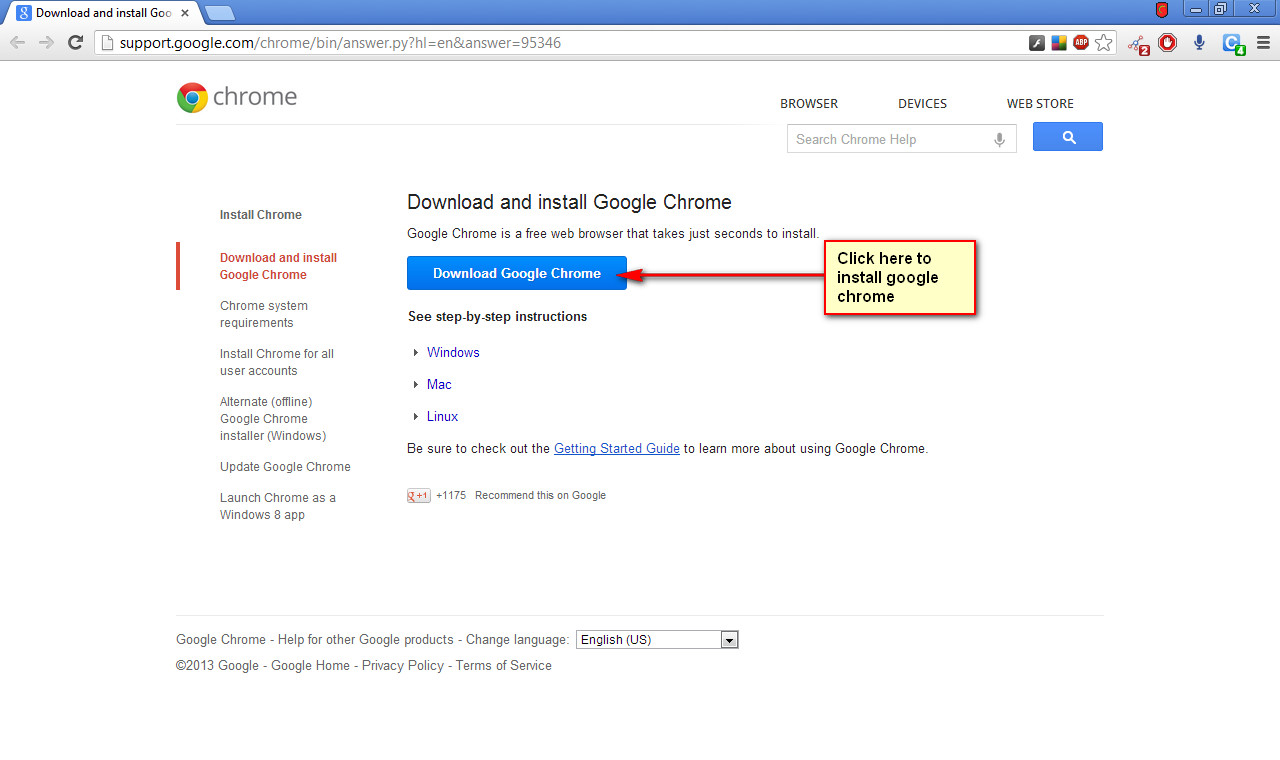Screen dimensions: 1280x760
Task: Click the Google +1 button
Action: 418,496
